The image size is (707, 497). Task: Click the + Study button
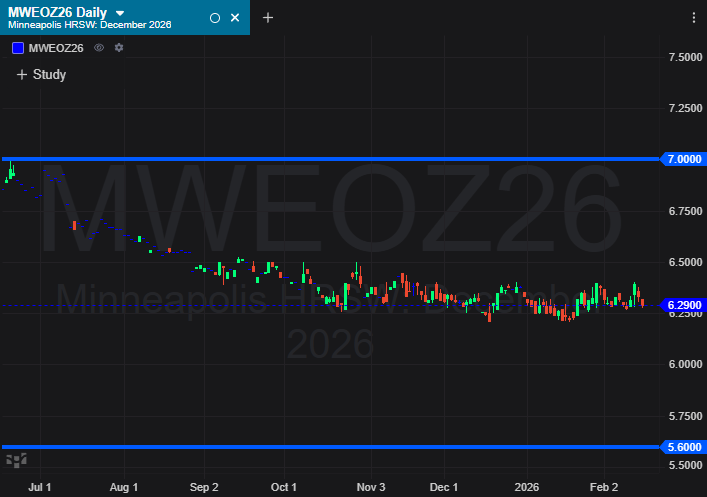[x=41, y=74]
